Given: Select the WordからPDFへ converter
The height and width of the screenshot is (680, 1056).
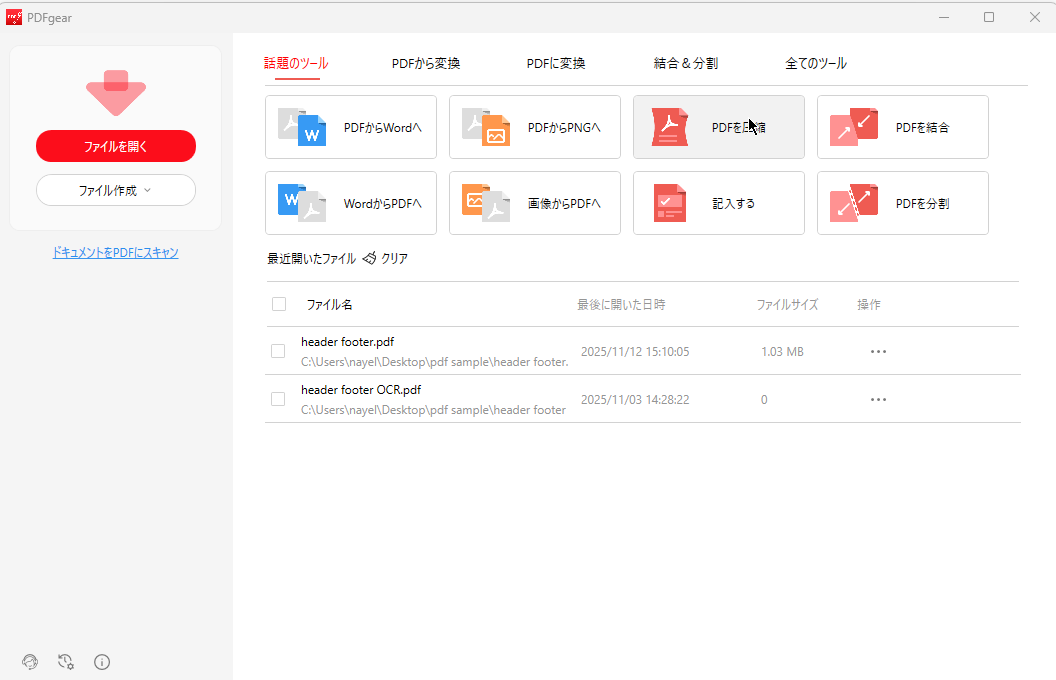Looking at the screenshot, I should (x=350, y=203).
